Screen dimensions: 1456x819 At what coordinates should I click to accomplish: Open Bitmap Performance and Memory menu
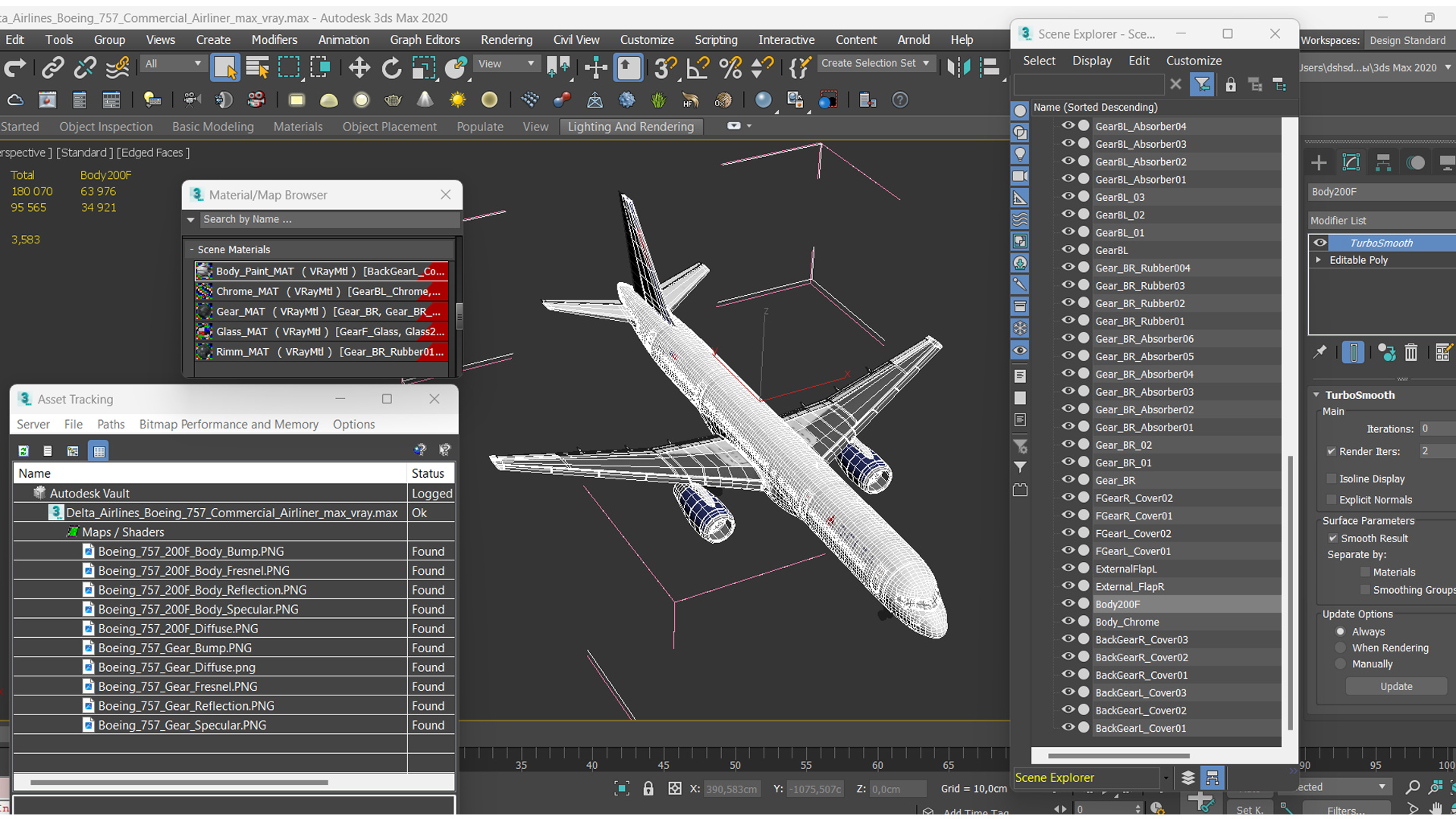pos(229,424)
